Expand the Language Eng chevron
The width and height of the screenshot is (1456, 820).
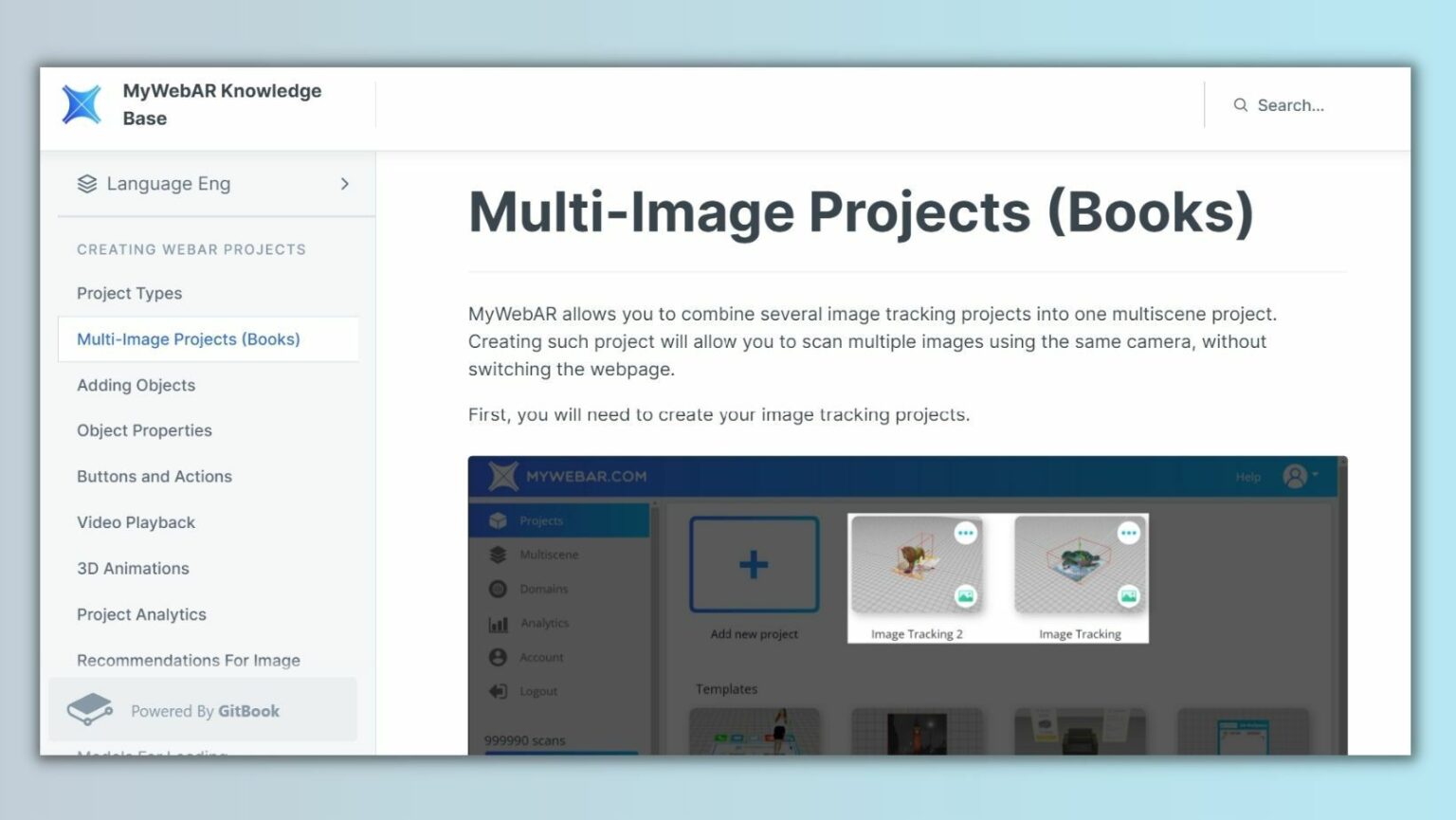tap(344, 184)
